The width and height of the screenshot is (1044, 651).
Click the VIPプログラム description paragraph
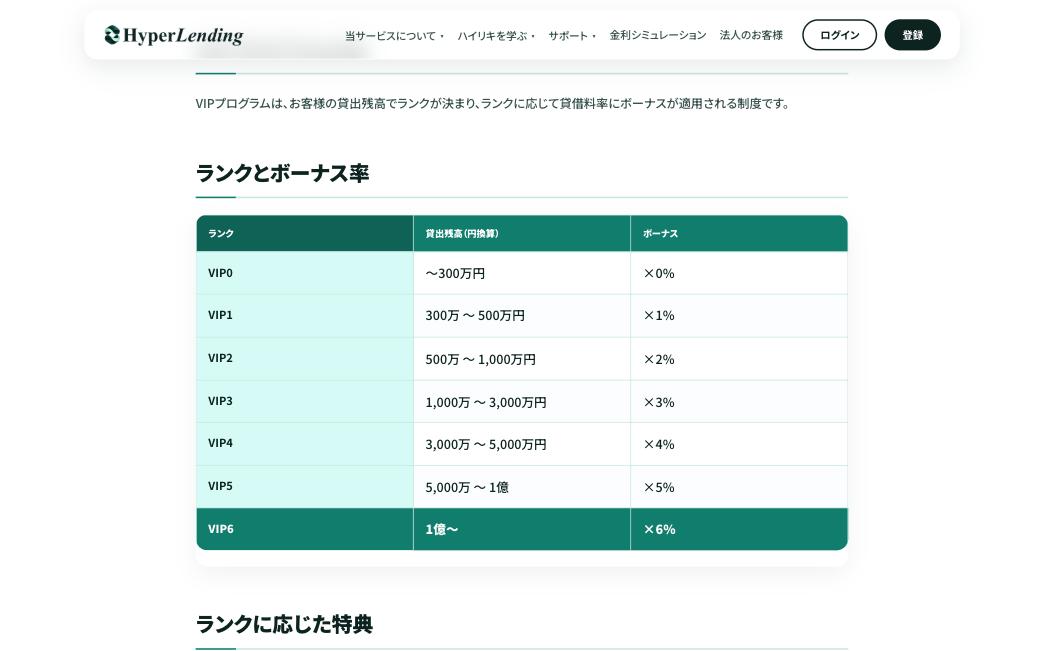pyautogui.click(x=493, y=104)
